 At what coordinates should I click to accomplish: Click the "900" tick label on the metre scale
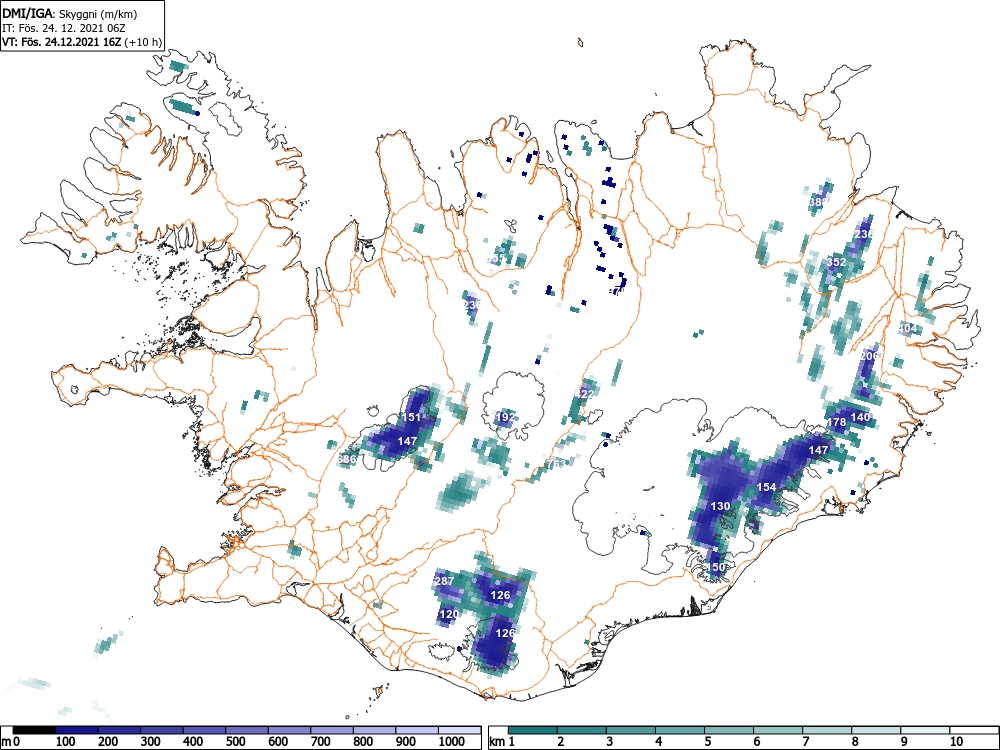tap(406, 742)
